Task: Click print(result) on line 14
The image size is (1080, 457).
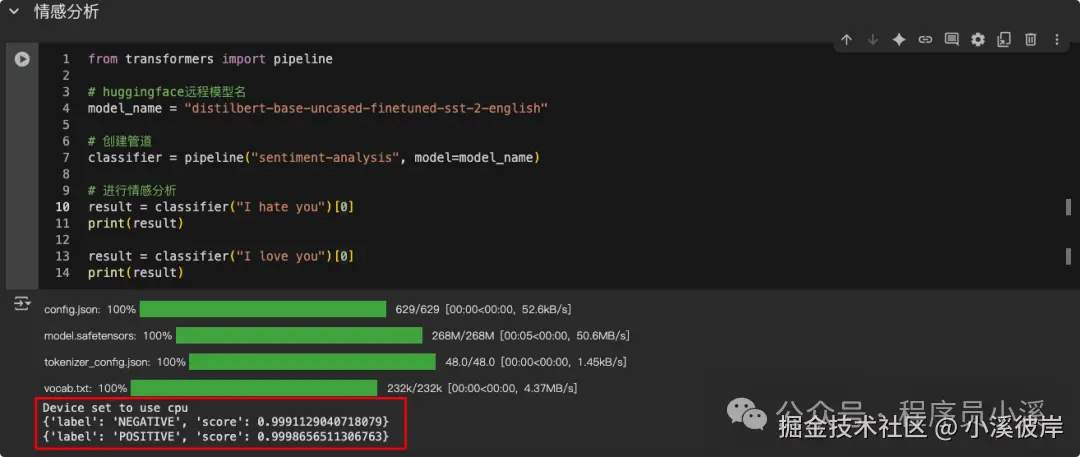Action: click(x=136, y=273)
